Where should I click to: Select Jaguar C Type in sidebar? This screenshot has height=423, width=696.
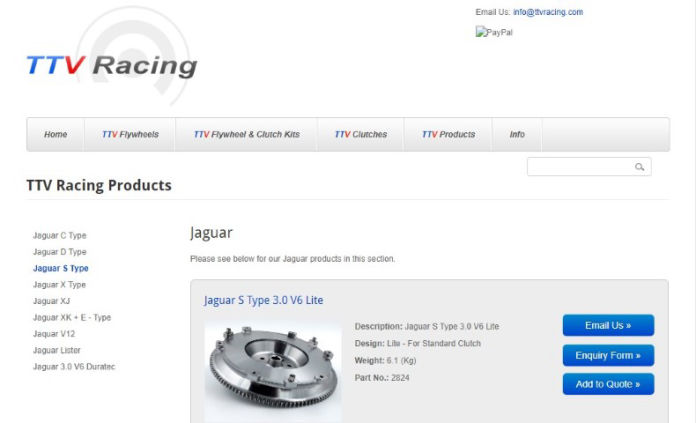[59, 235]
